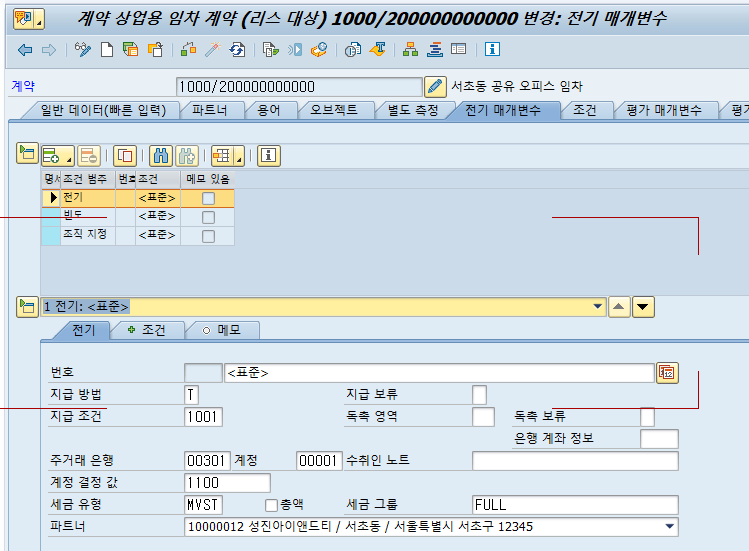The image size is (749, 551).
Task: Click the back arrow in the toolbar
Action: pyautogui.click(x=25, y=50)
